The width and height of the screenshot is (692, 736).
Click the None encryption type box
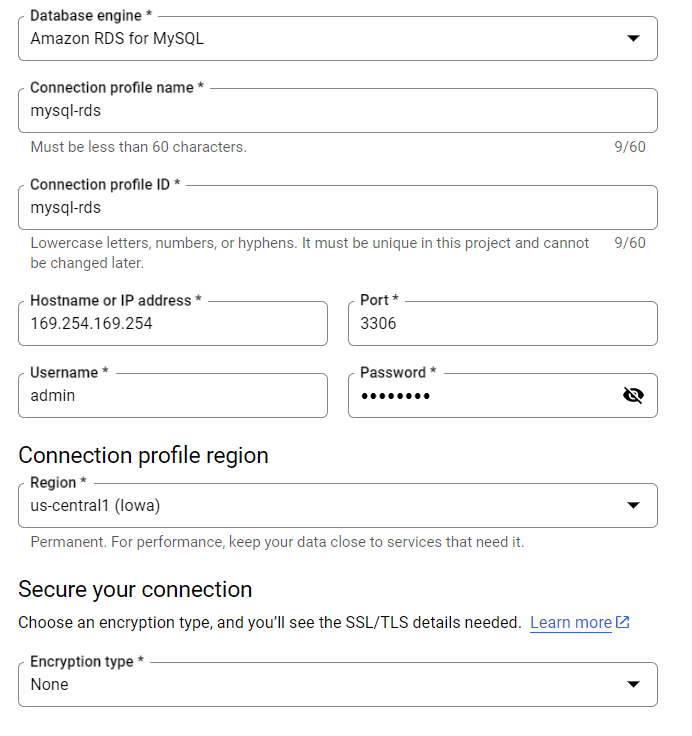[300, 684]
